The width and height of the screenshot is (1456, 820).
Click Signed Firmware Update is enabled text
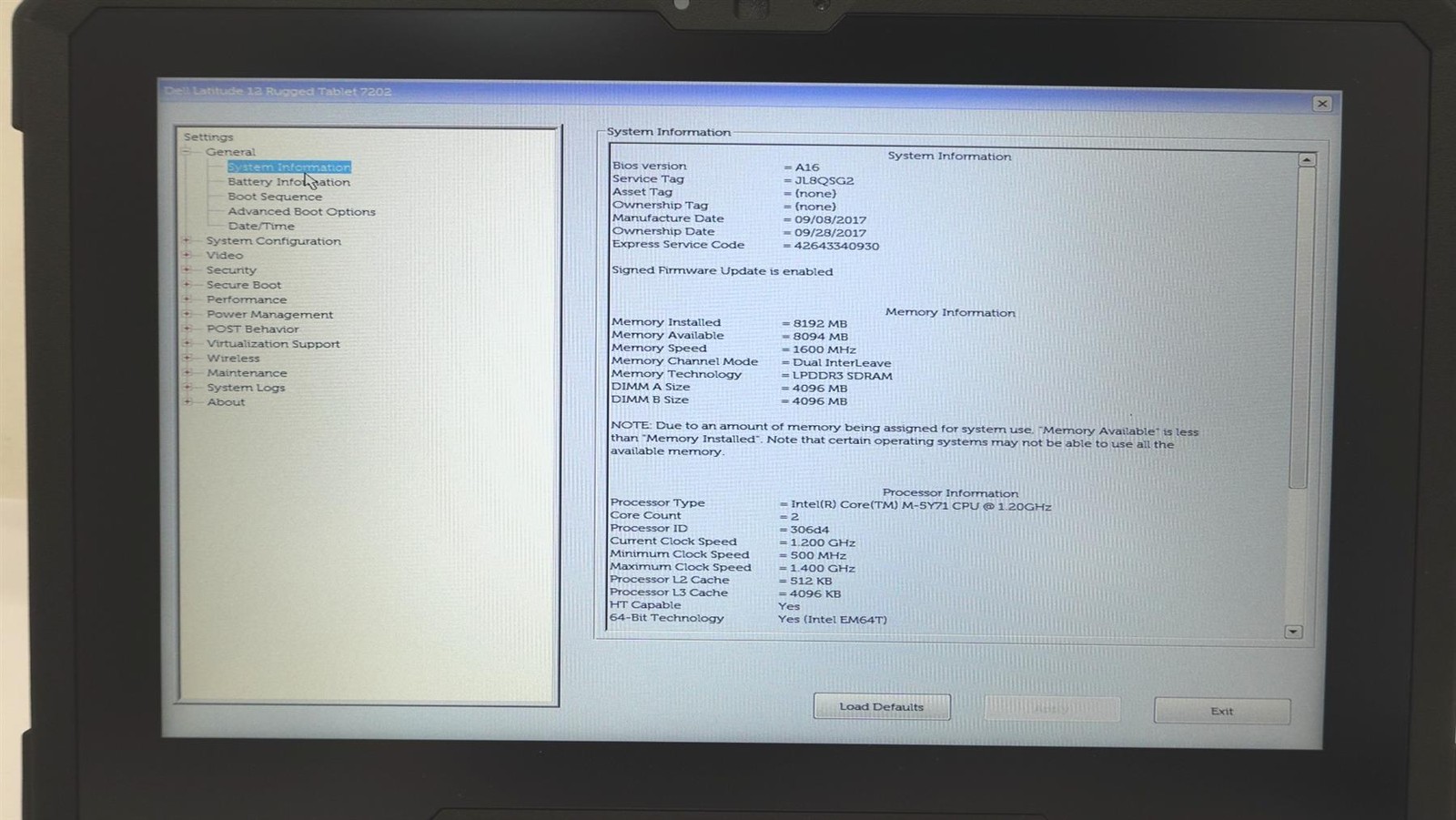point(723,271)
